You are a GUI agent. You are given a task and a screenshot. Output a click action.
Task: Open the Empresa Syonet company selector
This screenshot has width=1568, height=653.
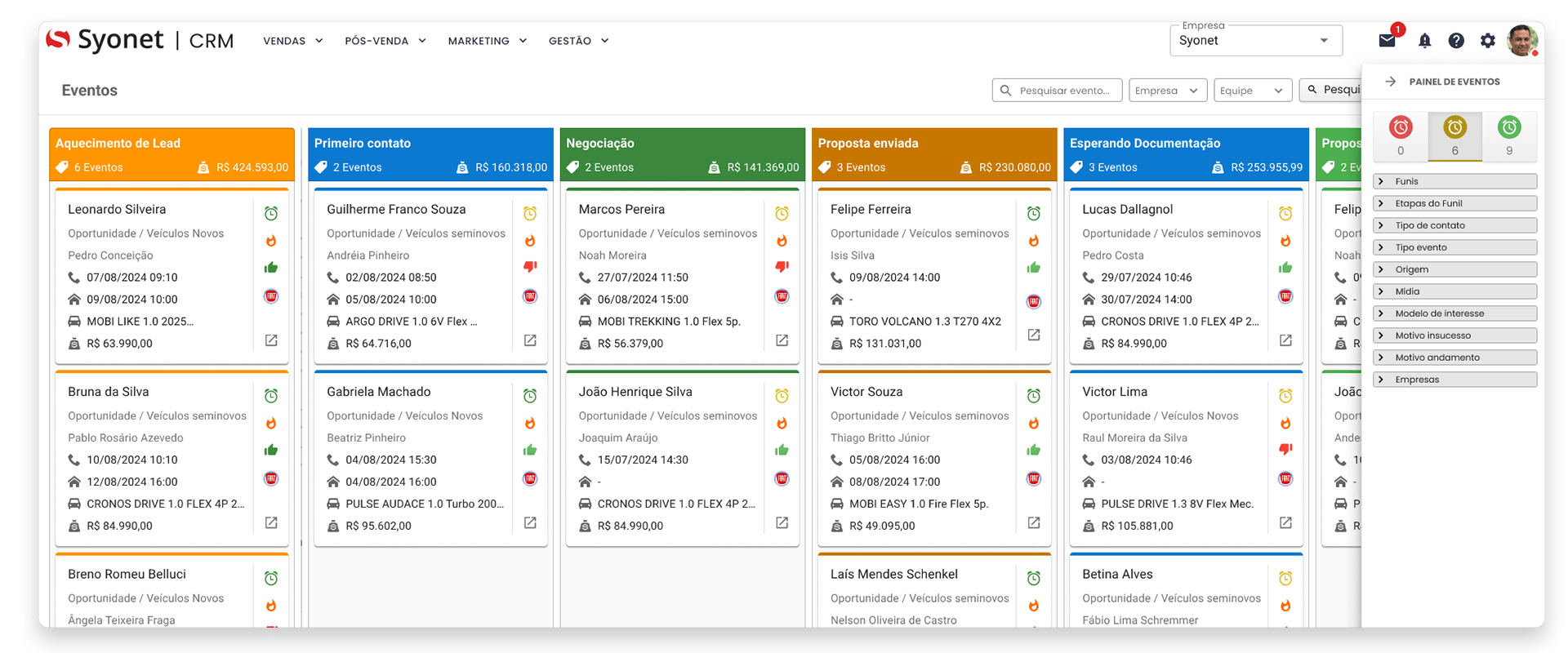[1254, 41]
